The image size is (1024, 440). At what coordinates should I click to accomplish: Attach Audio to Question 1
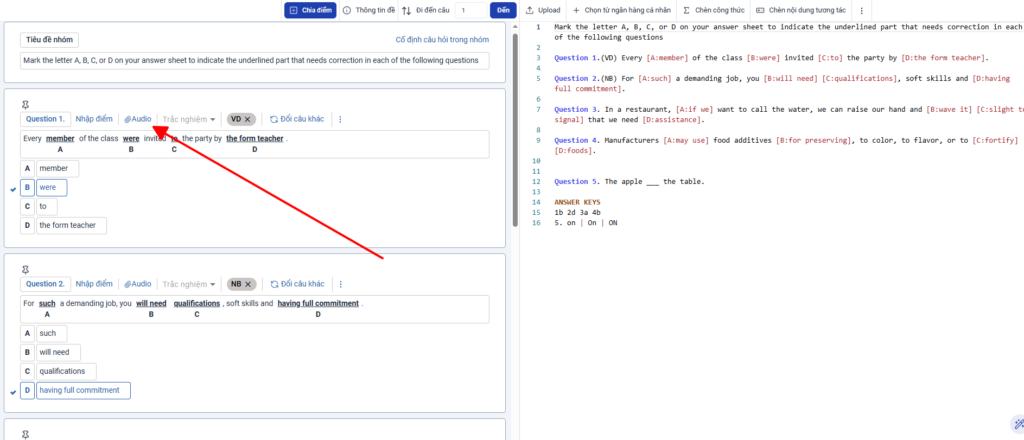[x=138, y=119]
